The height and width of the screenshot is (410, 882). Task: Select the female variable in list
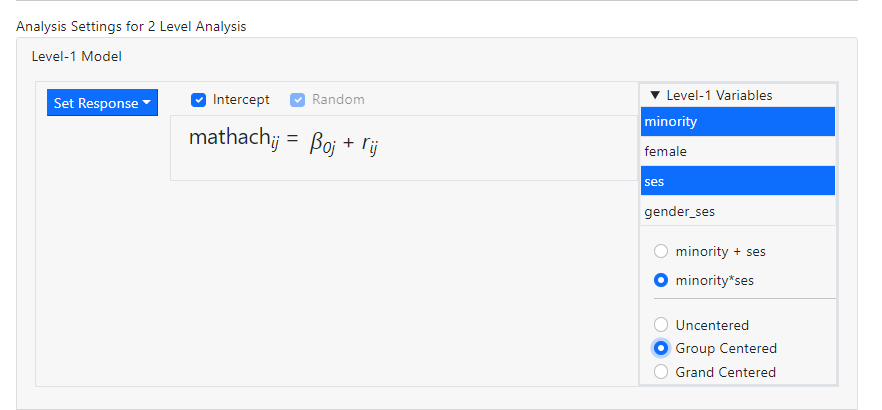738,152
